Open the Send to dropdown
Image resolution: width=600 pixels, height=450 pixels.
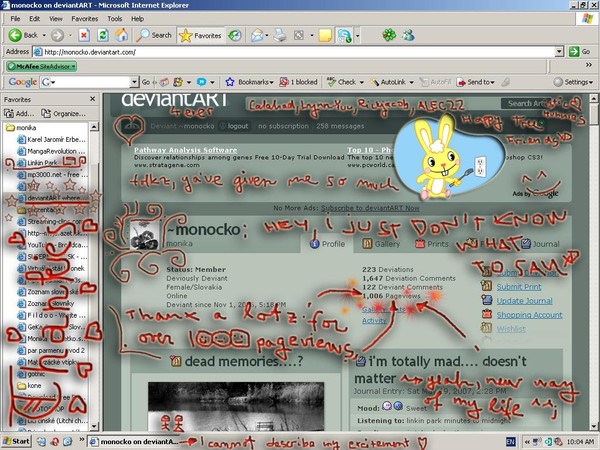coord(476,82)
